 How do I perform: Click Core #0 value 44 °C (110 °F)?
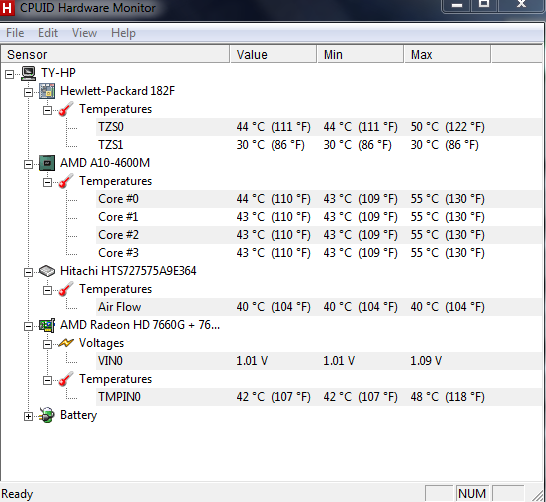(x=273, y=199)
